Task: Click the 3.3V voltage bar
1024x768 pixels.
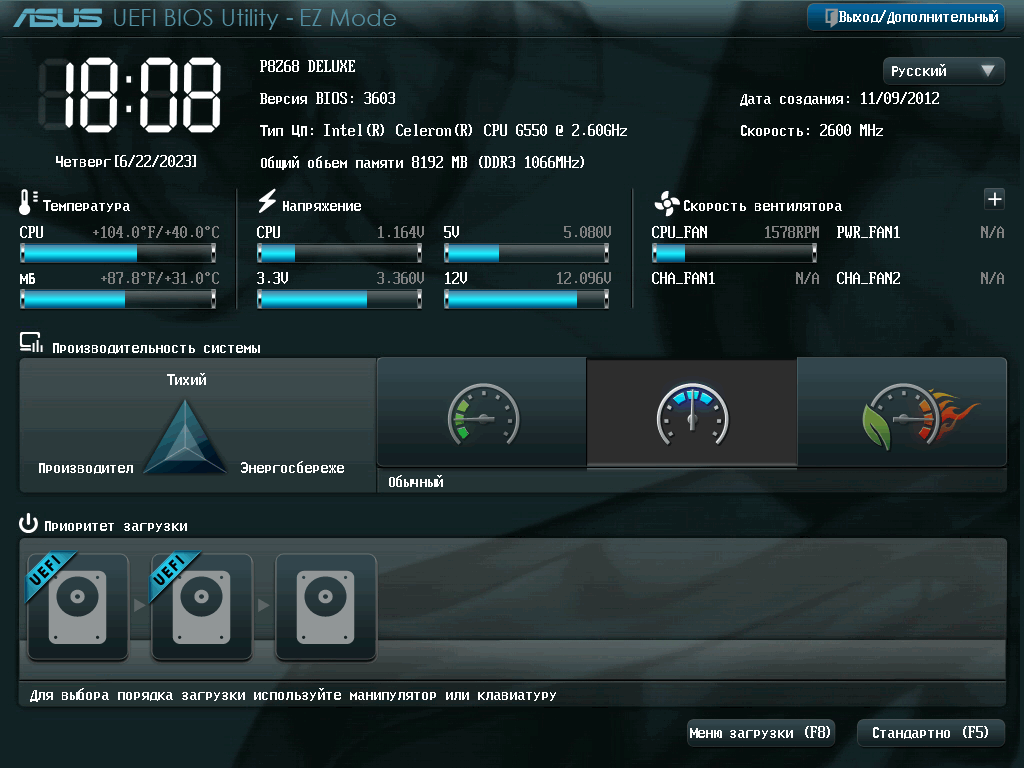Action: click(340, 299)
